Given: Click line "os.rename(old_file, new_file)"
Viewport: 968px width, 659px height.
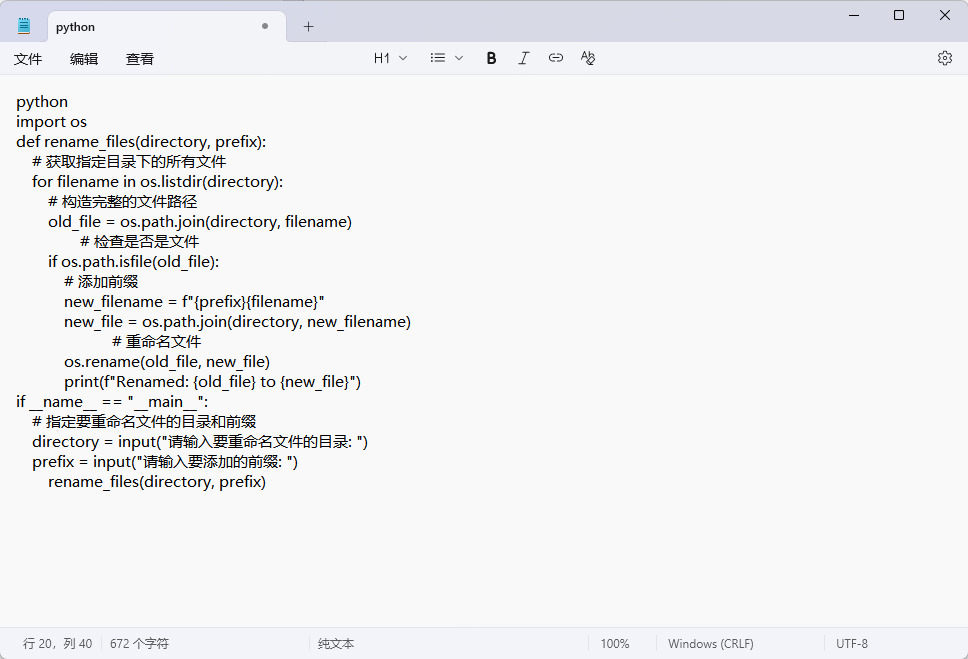Looking at the screenshot, I should point(167,362).
